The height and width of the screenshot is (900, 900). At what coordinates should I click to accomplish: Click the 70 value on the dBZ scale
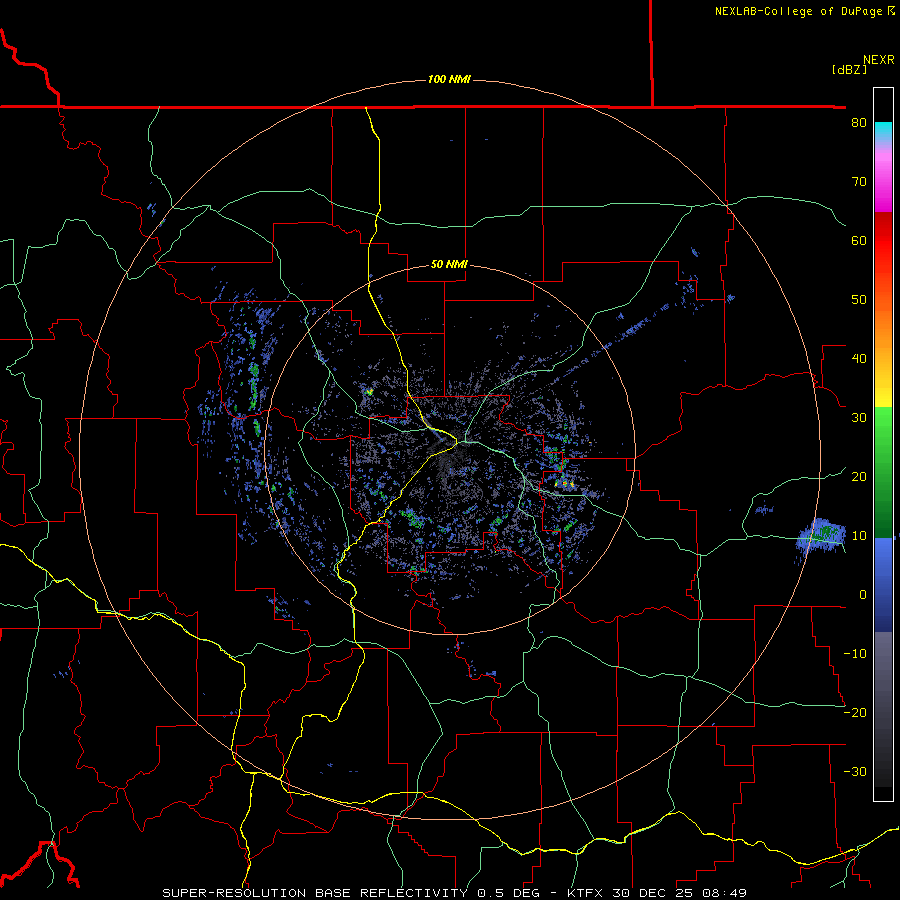pyautogui.click(x=859, y=181)
